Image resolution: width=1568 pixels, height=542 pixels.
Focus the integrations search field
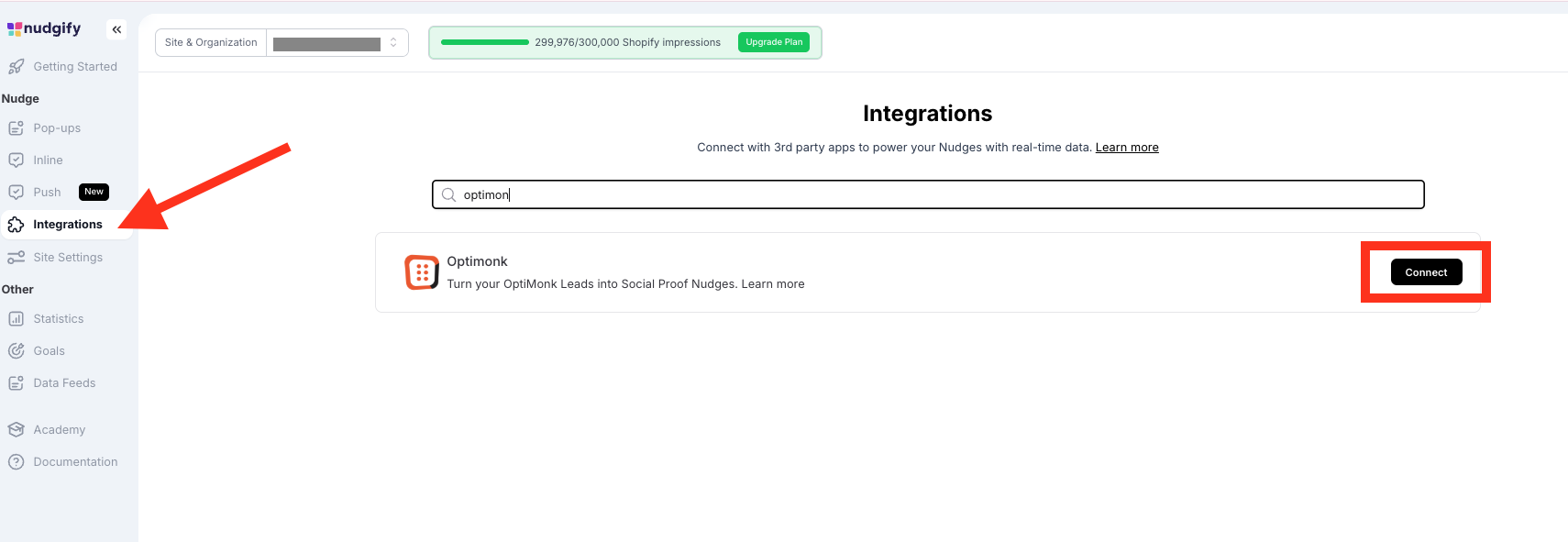[928, 194]
